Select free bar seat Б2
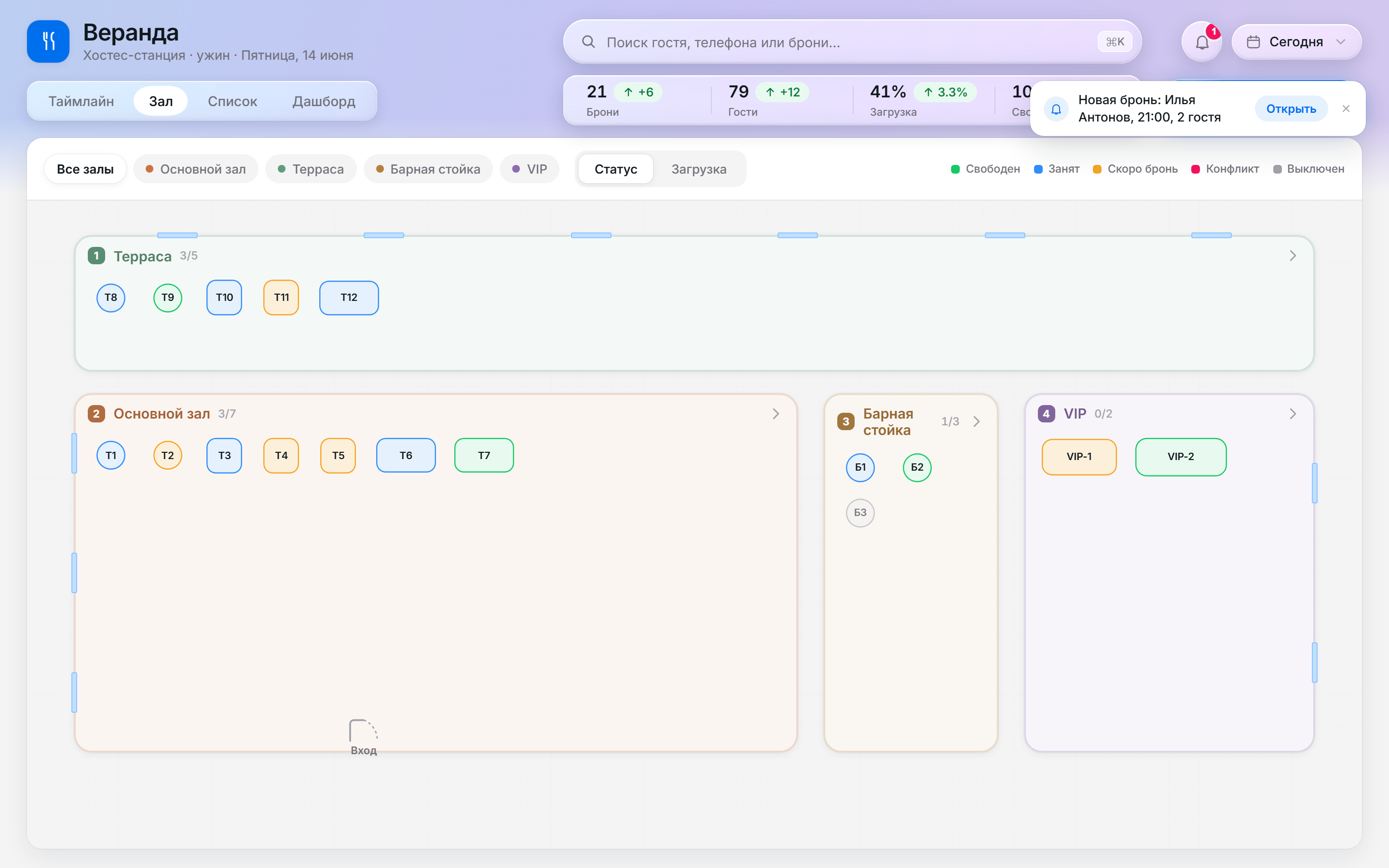The image size is (1389, 868). click(917, 467)
